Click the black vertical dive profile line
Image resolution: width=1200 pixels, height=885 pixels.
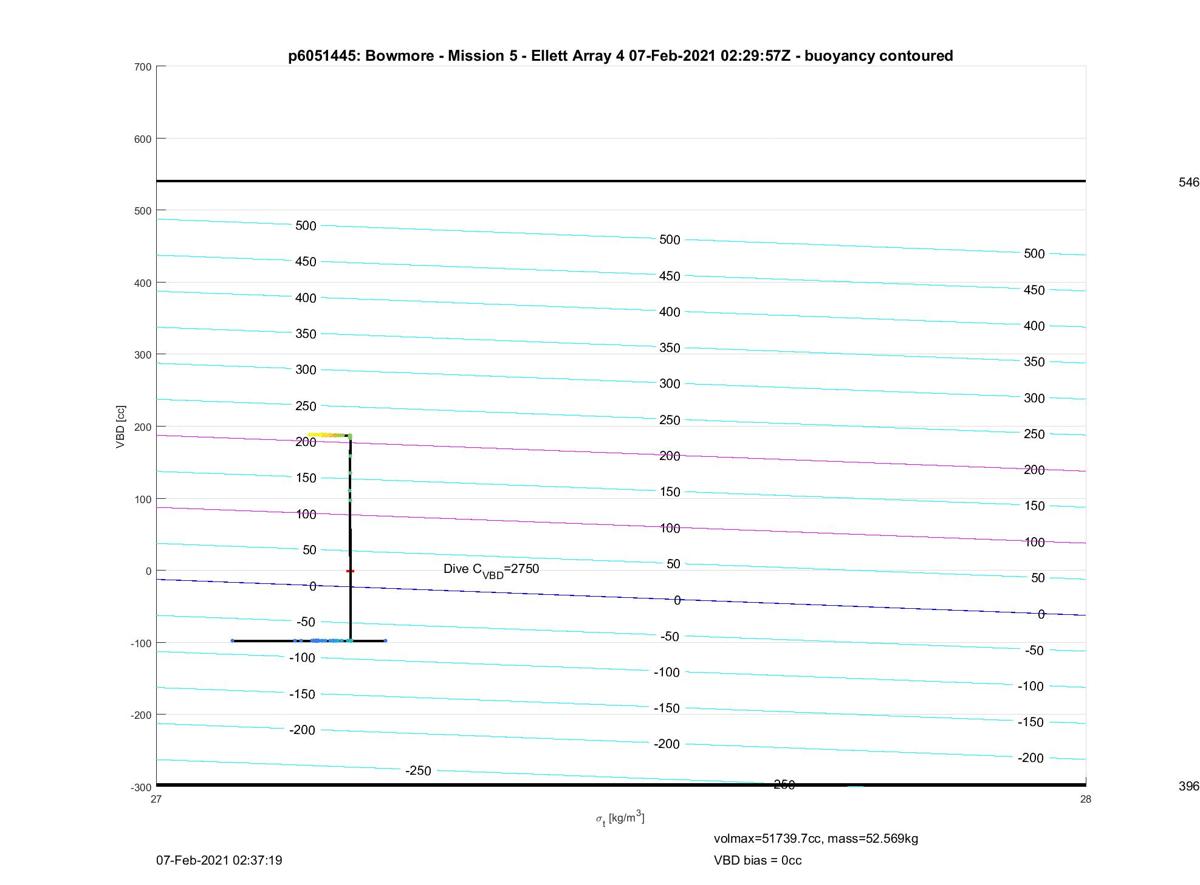(350, 540)
